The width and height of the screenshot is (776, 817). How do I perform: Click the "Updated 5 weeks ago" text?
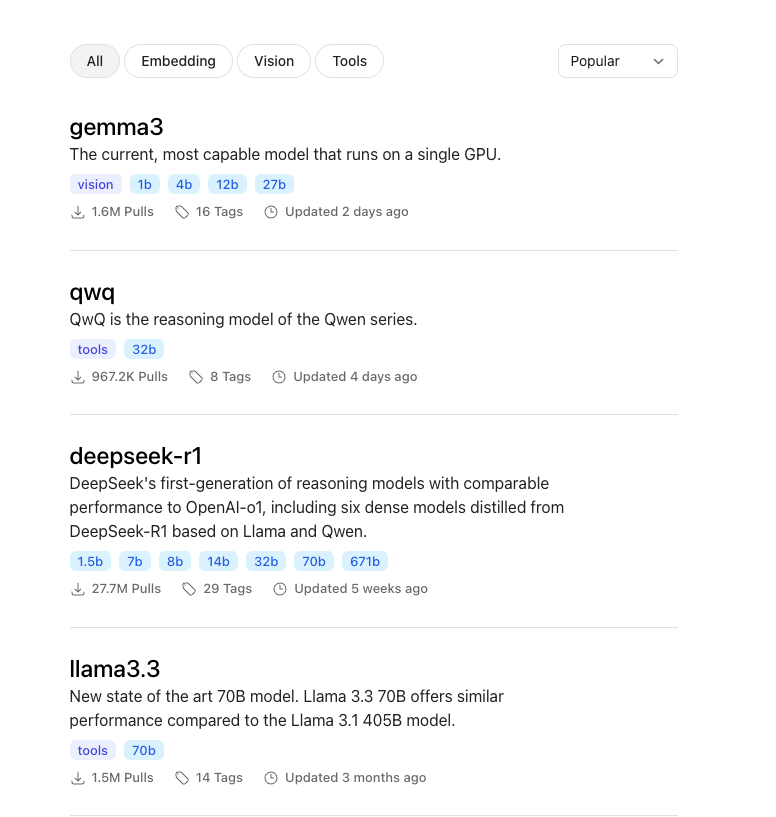coord(361,588)
